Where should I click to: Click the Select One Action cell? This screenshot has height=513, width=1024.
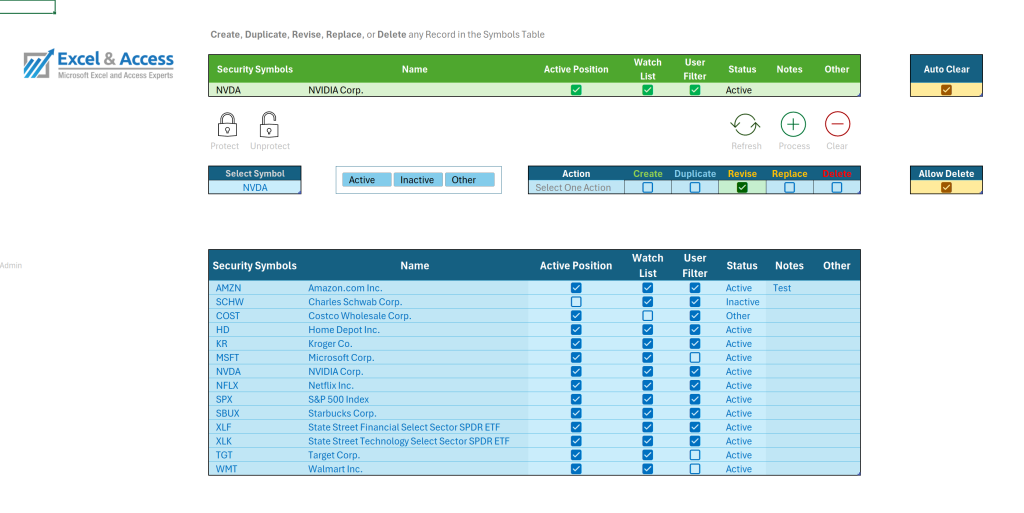pyautogui.click(x=576, y=187)
